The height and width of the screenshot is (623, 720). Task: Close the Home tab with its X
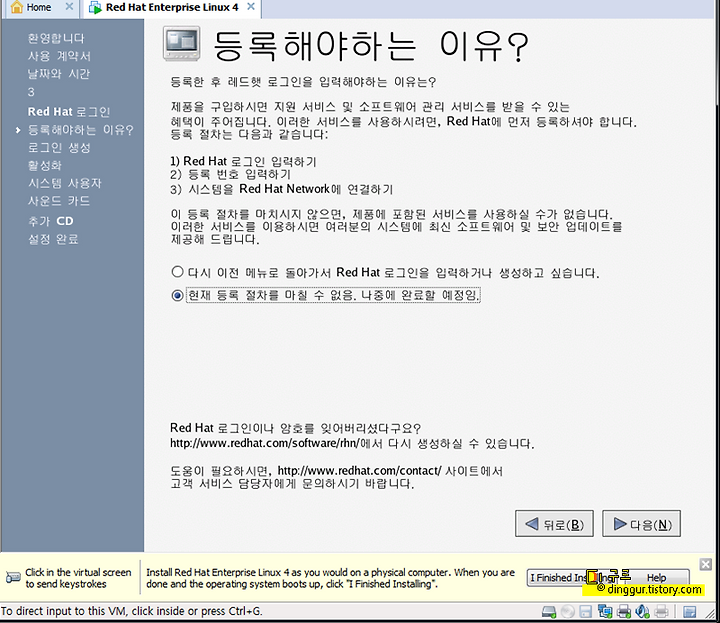coord(69,6)
